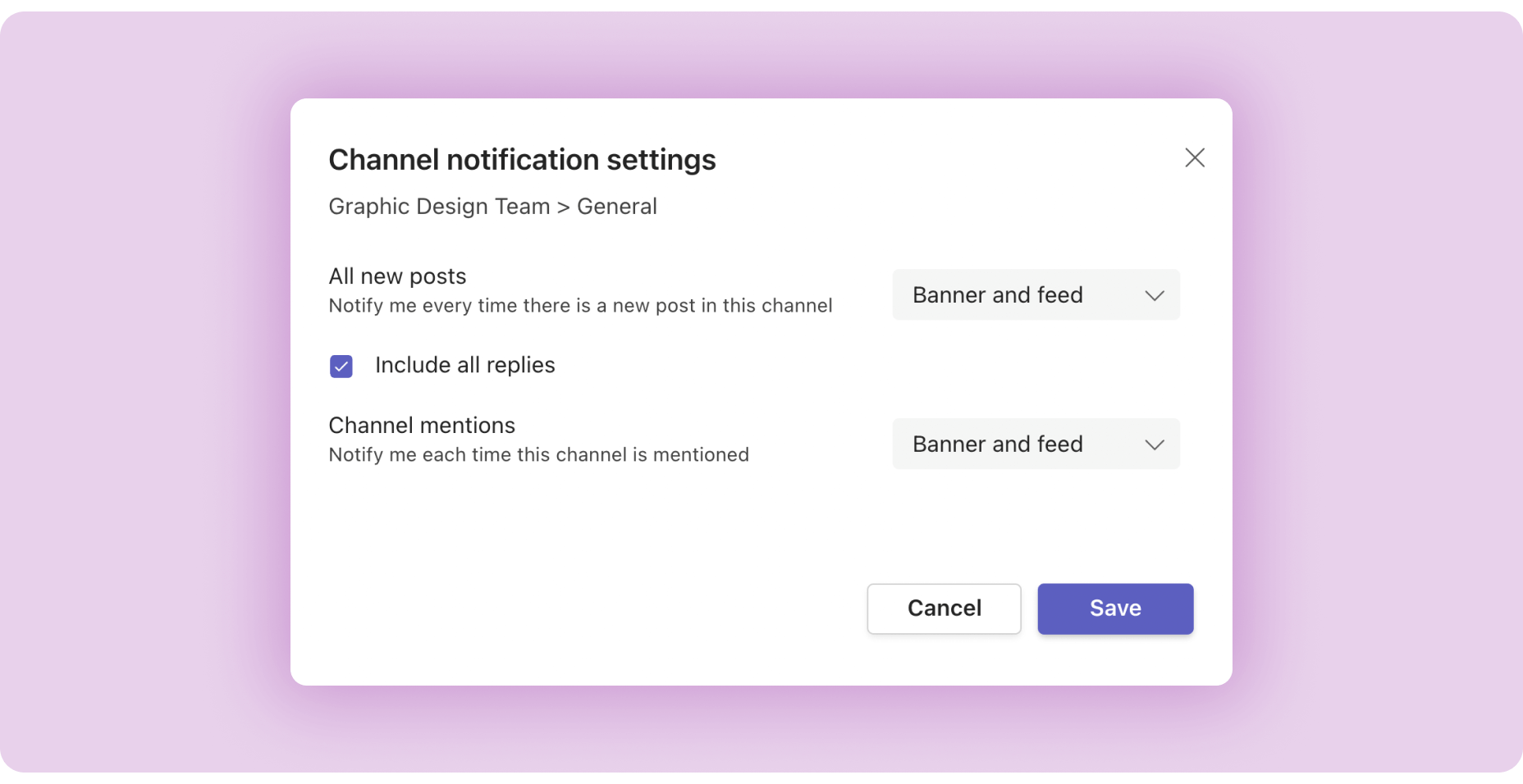Click the Include all replies label text
Viewport: 1523px width, 784px height.
click(x=465, y=365)
